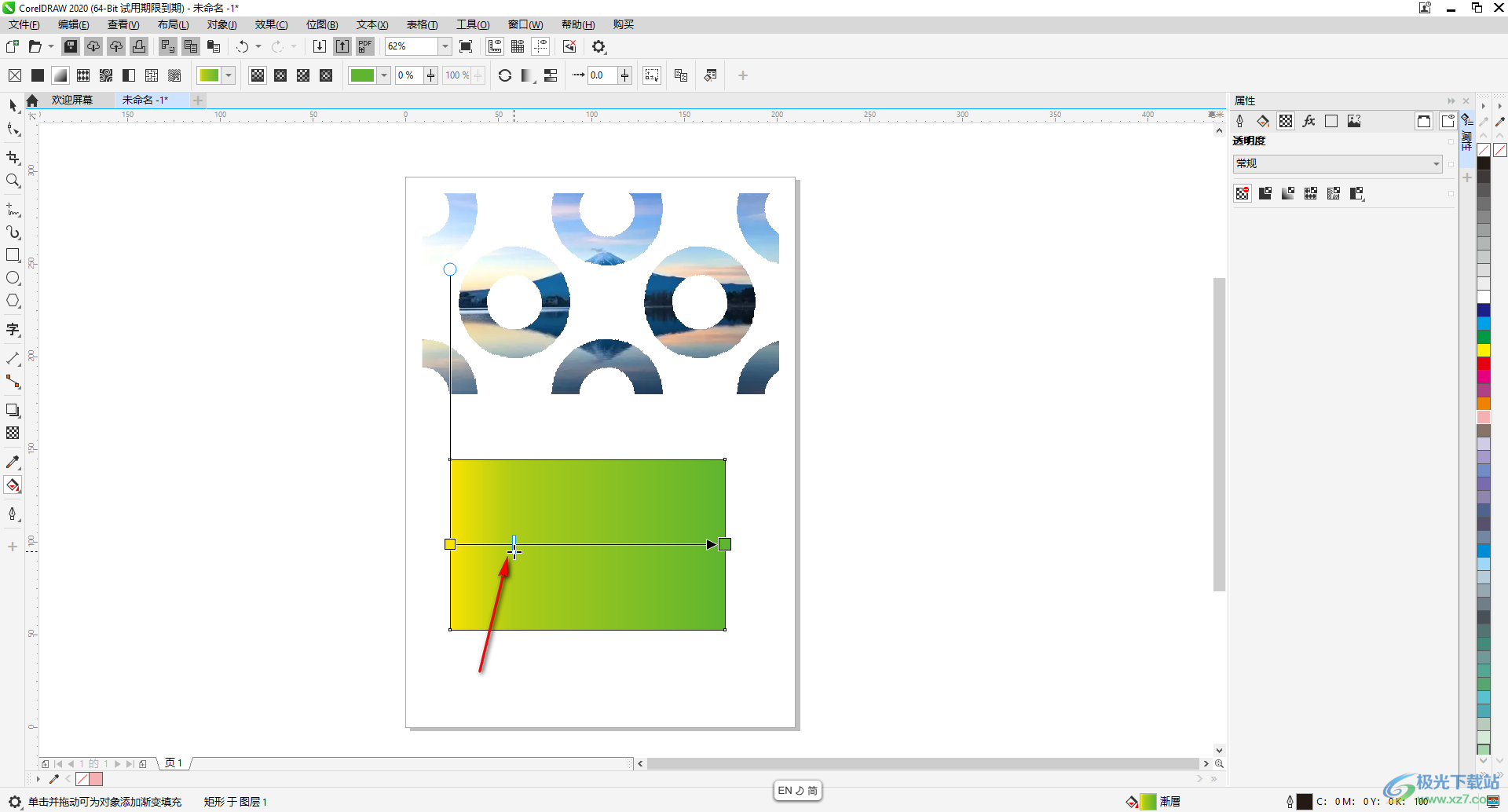The image size is (1508, 812).
Task: Expand the document palette flyout arrow
Action: tap(38, 779)
